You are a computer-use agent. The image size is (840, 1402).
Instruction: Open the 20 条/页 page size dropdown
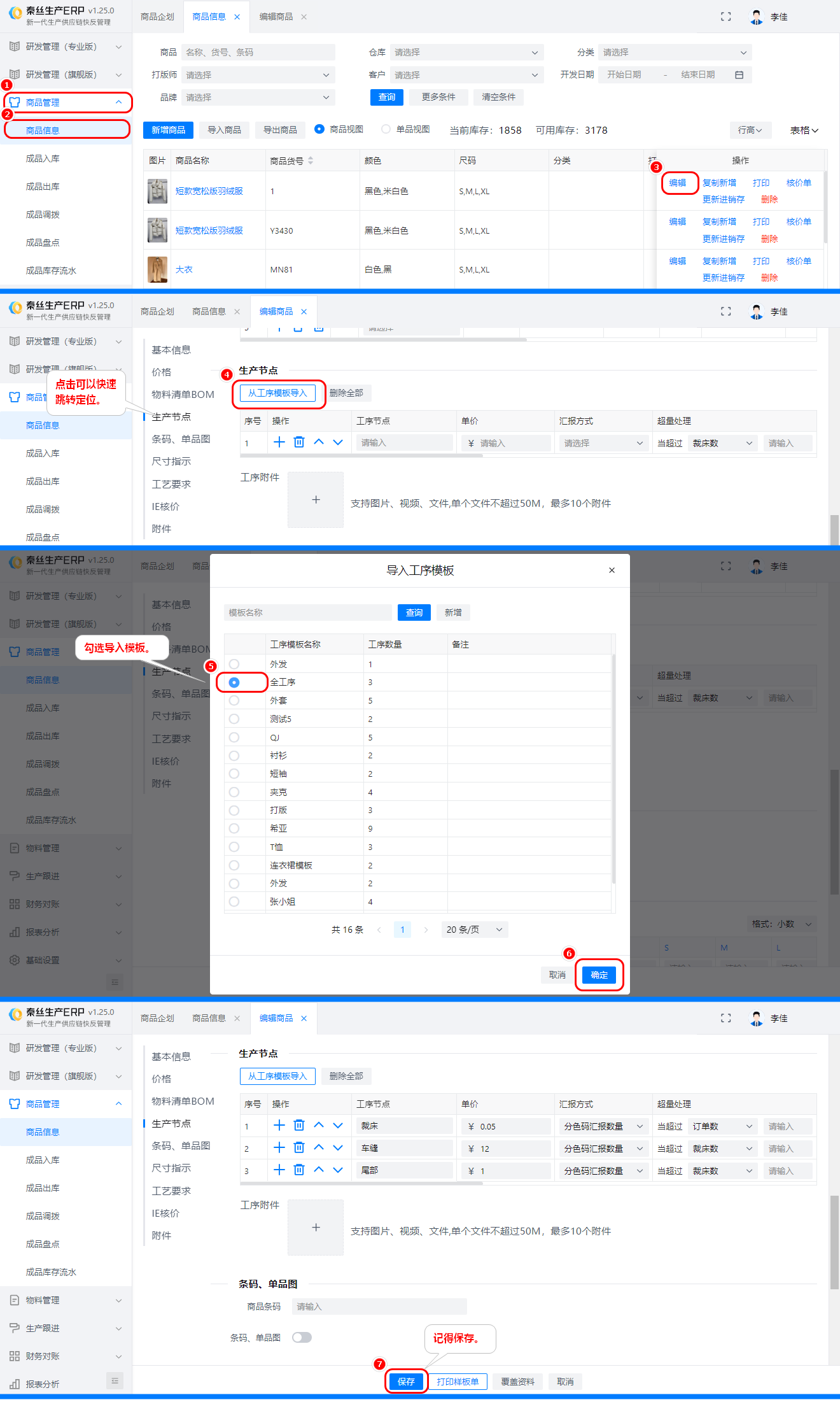[475, 930]
